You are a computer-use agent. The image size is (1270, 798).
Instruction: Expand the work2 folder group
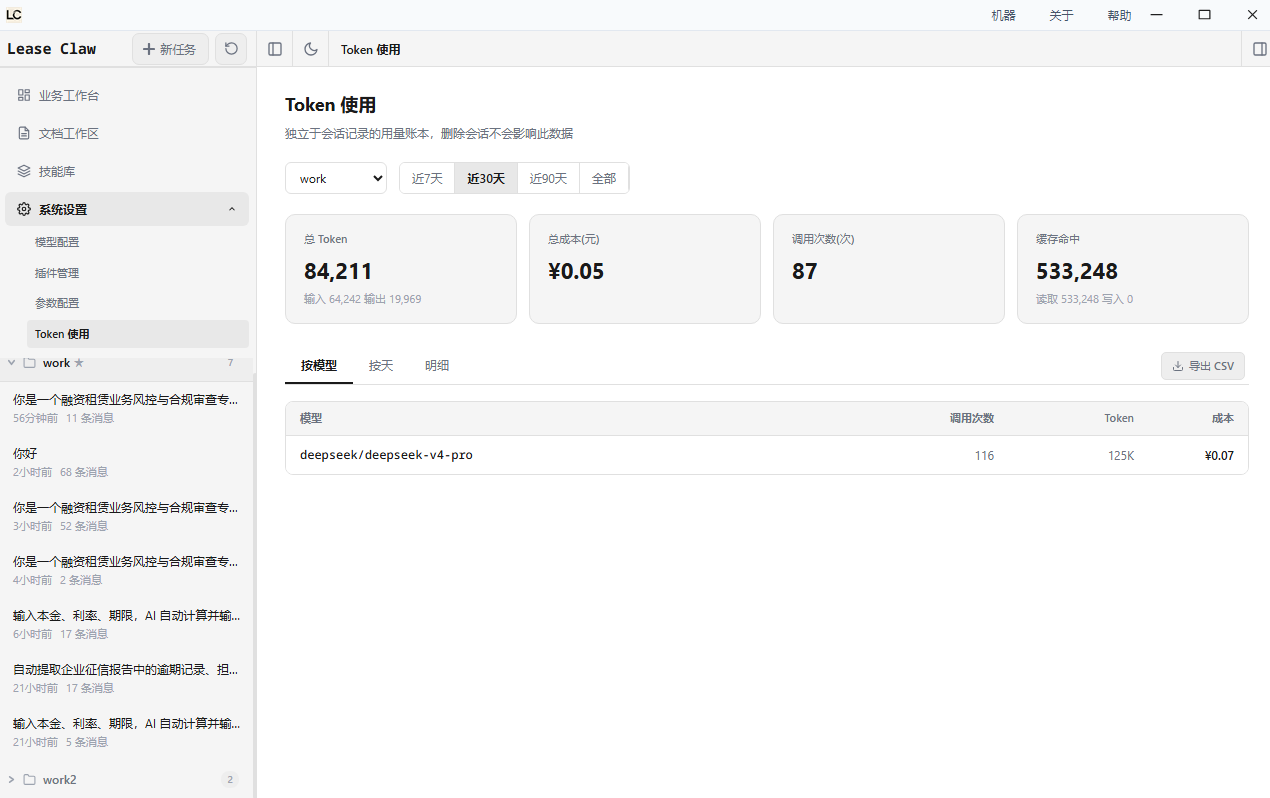pyautogui.click(x=11, y=779)
